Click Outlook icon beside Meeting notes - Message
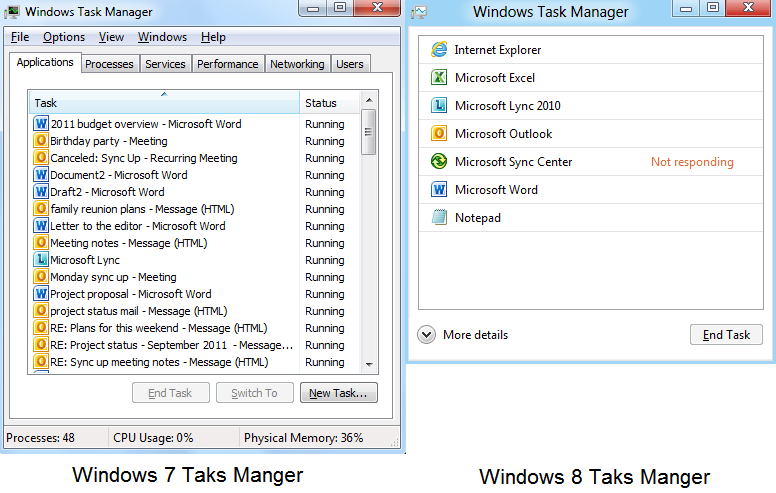This screenshot has width=776, height=493. tap(41, 243)
